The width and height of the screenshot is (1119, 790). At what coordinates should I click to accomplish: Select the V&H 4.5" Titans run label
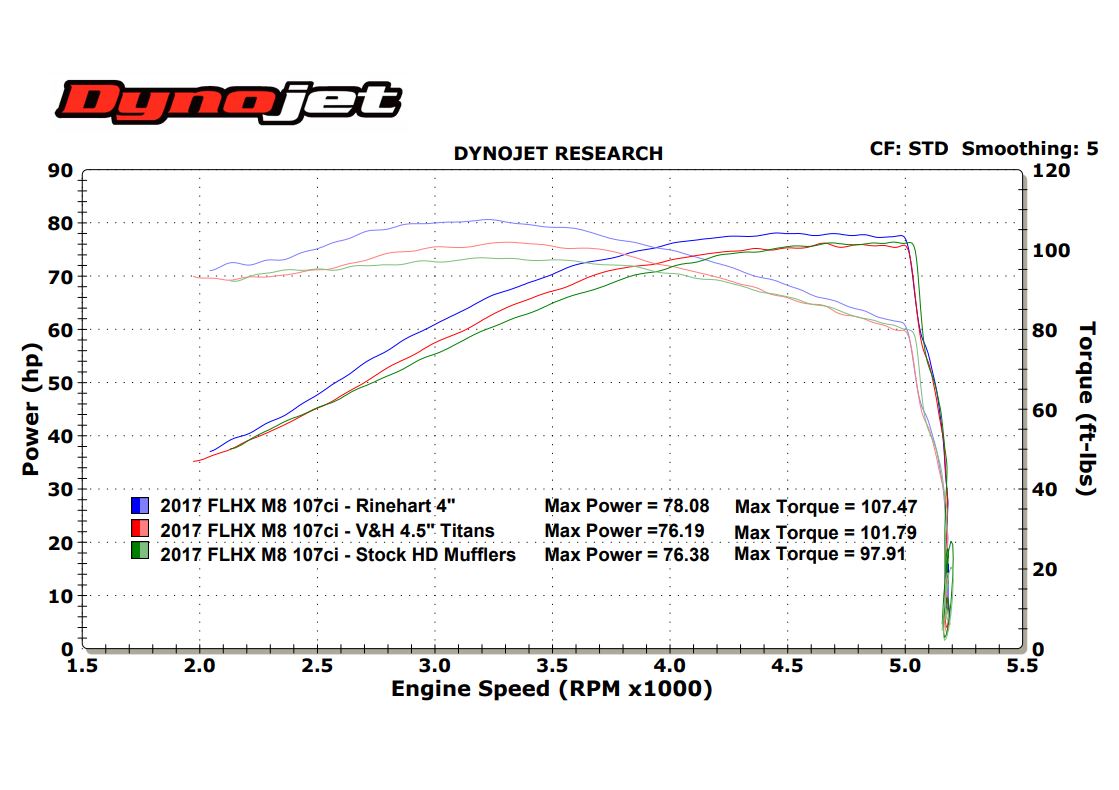click(327, 530)
